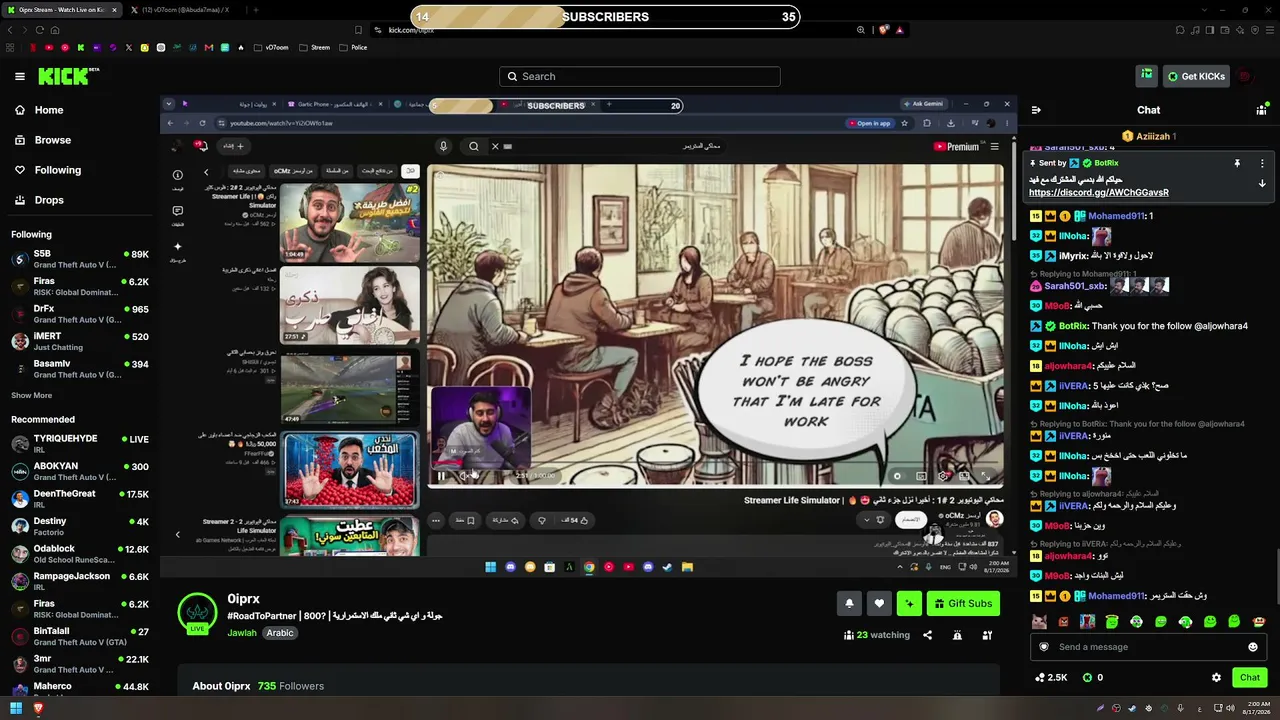Viewport: 1280px width, 720px height.
Task: Toggle follow heart for 0iprx
Action: click(x=879, y=603)
